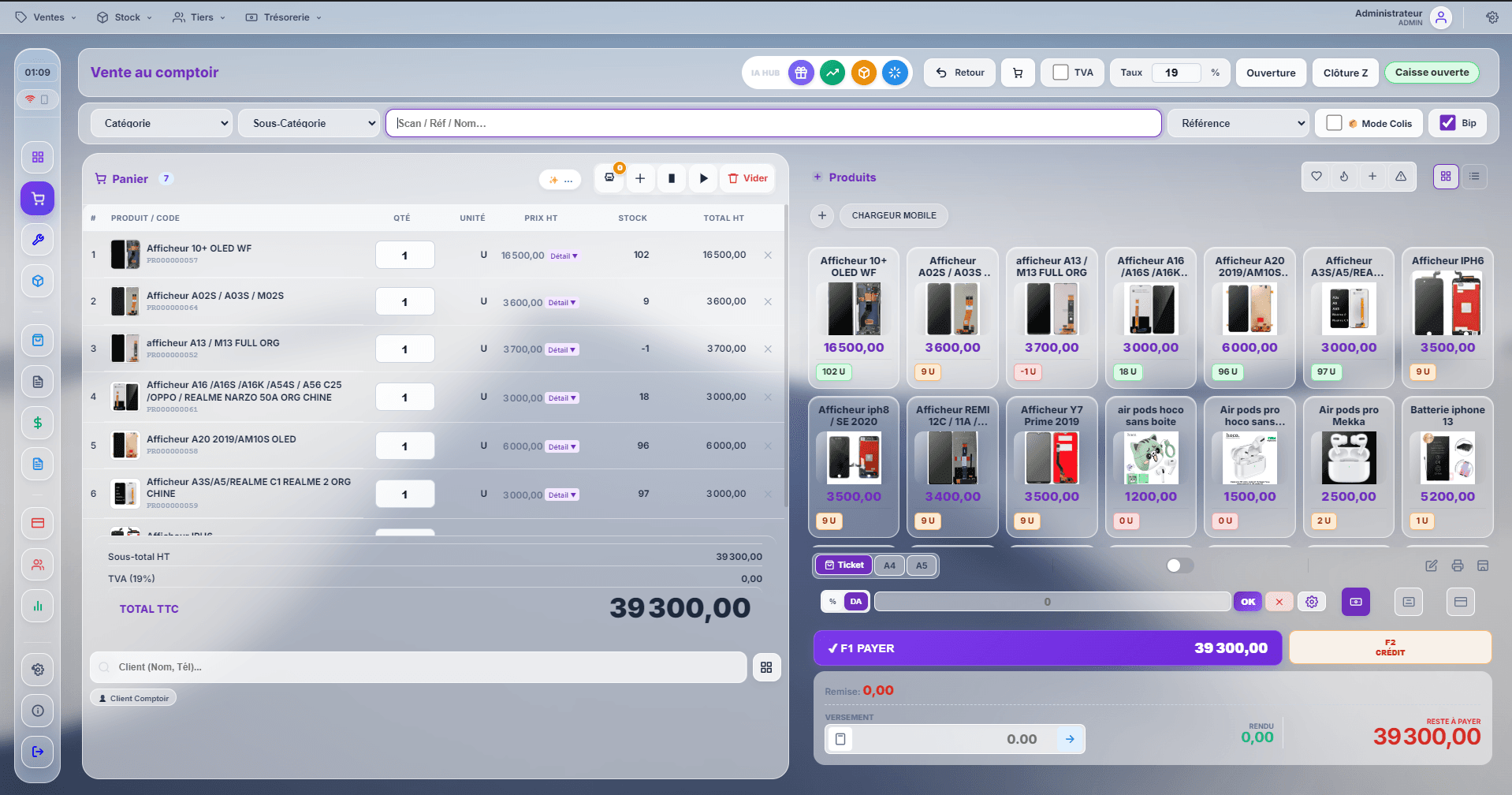Check the Mode Colis checkbox
The height and width of the screenshot is (795, 1512).
1334,123
